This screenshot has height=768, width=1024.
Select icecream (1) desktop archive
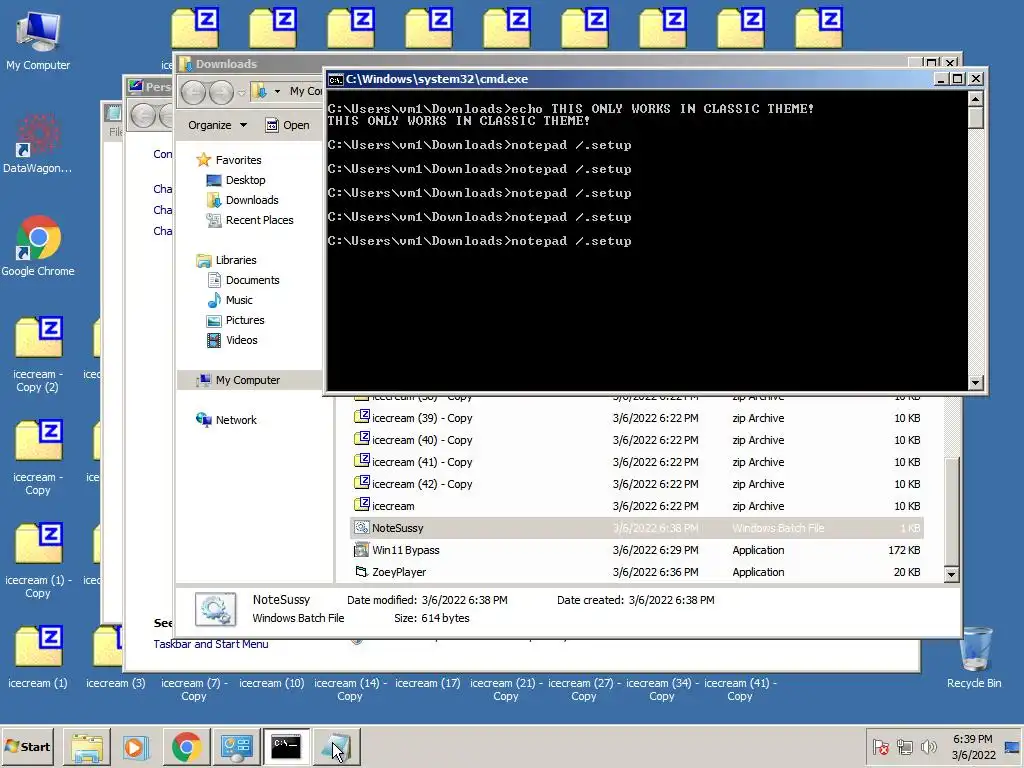(x=38, y=658)
